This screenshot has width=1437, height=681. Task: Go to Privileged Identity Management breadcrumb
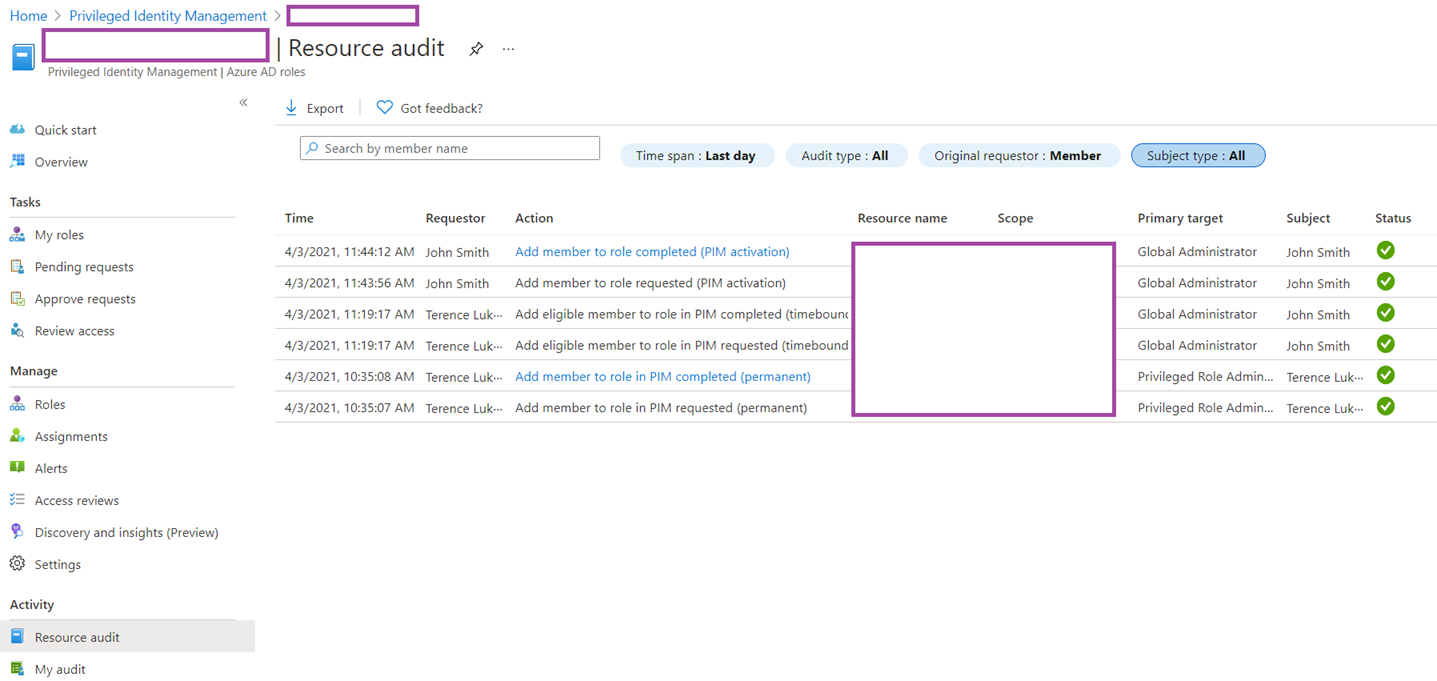tap(168, 16)
